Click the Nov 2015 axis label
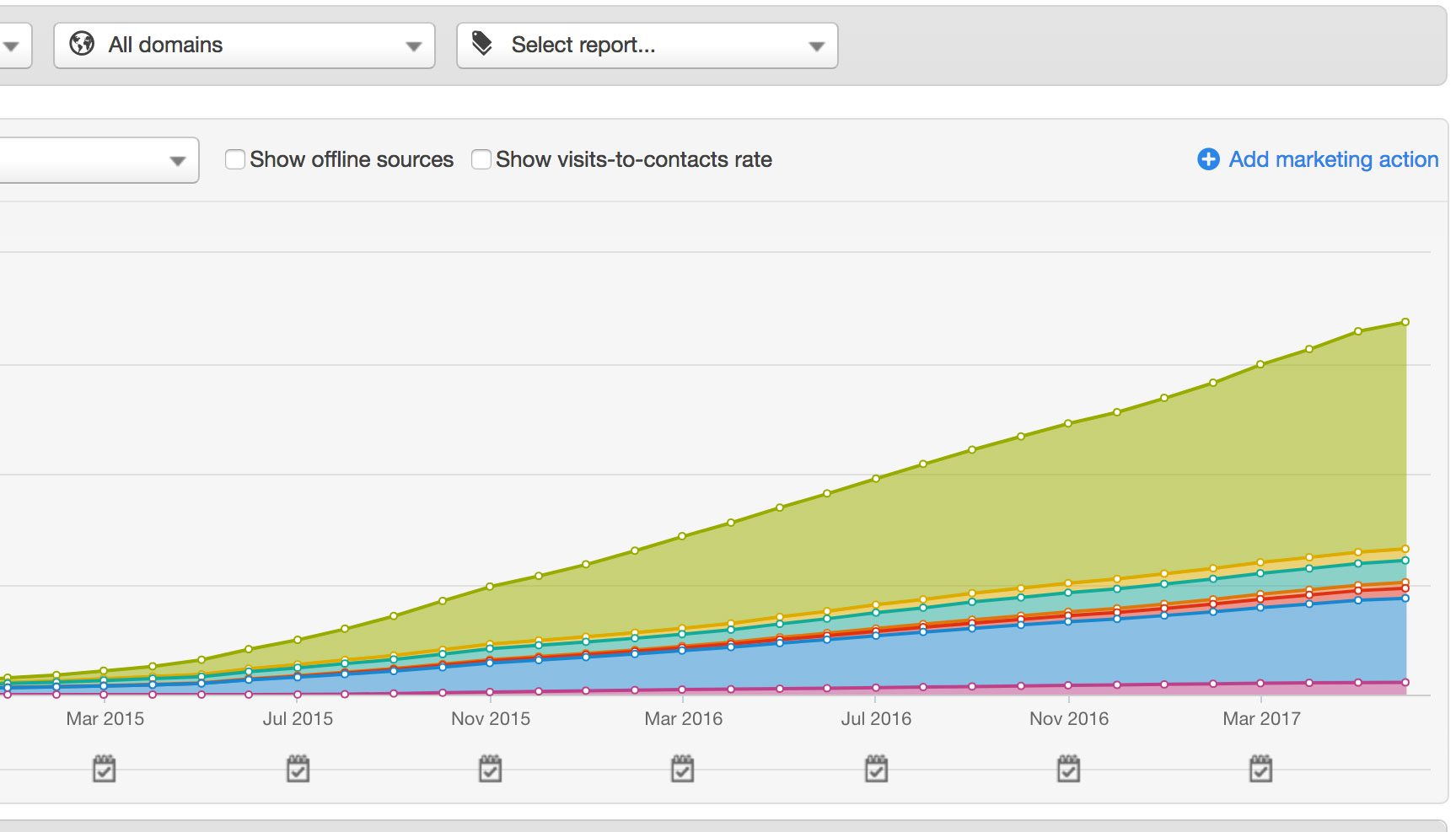The width and height of the screenshot is (1456, 832). [491, 719]
